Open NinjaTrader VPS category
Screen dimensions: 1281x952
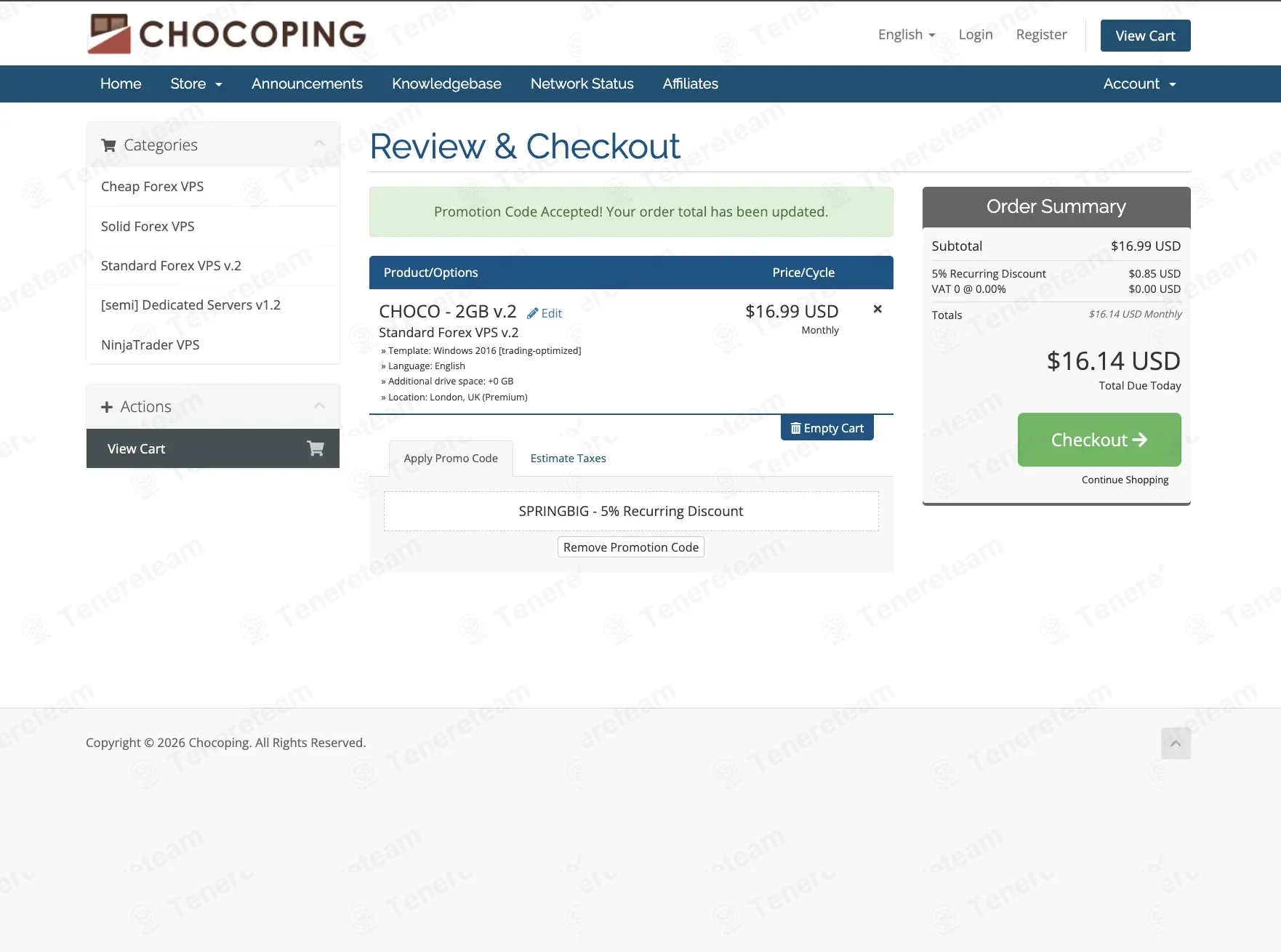(x=213, y=344)
